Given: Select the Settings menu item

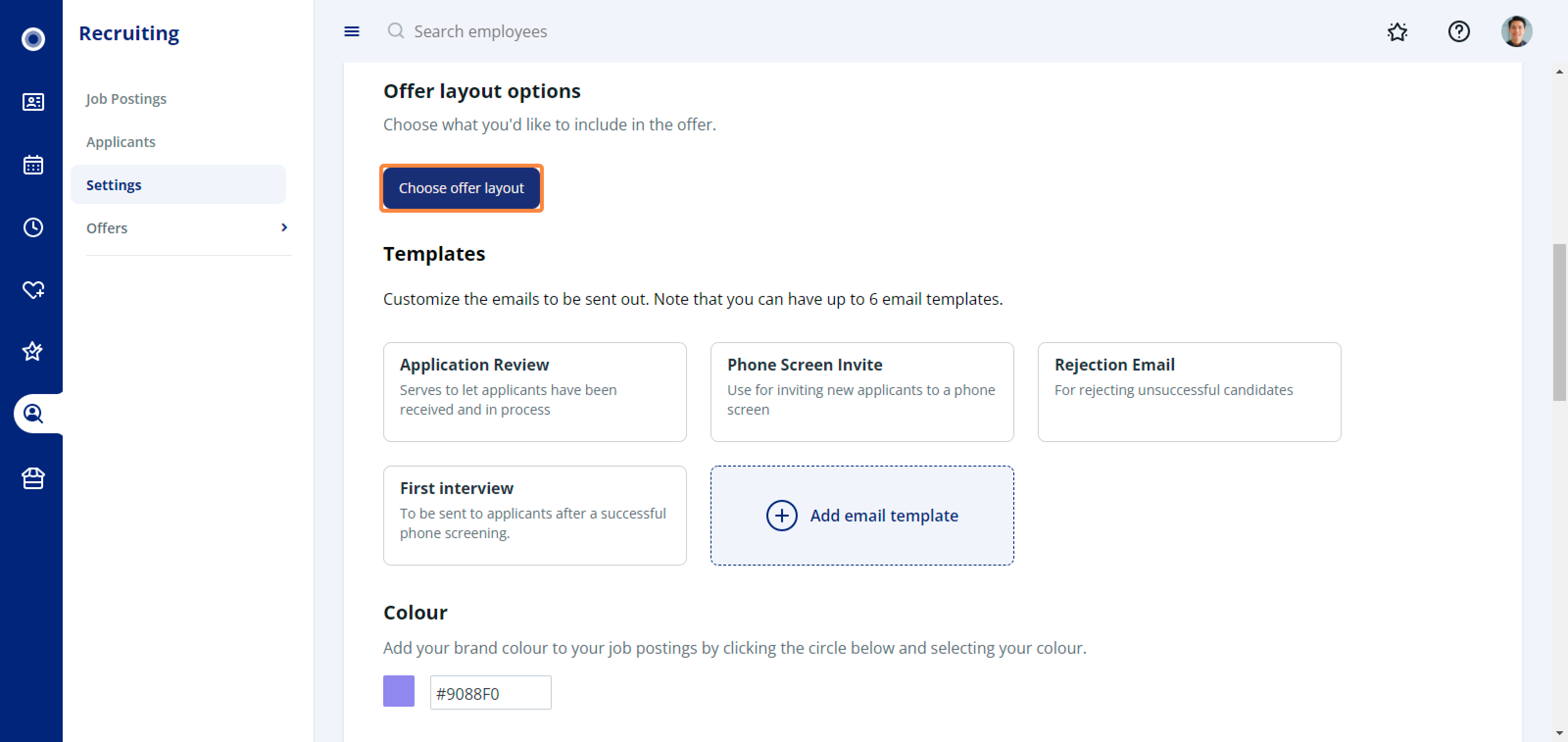Looking at the screenshot, I should pyautogui.click(x=178, y=184).
